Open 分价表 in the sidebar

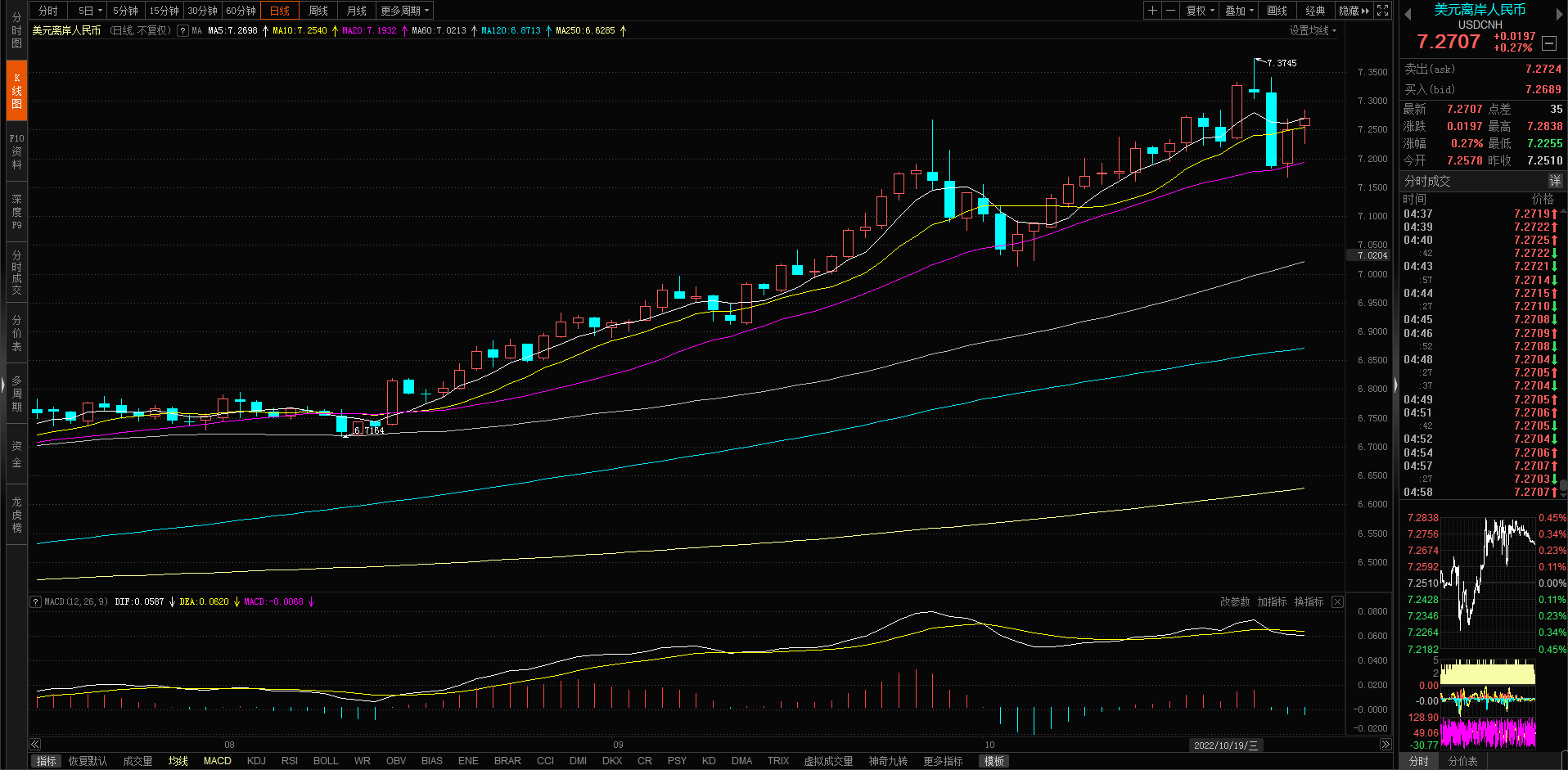(16, 333)
